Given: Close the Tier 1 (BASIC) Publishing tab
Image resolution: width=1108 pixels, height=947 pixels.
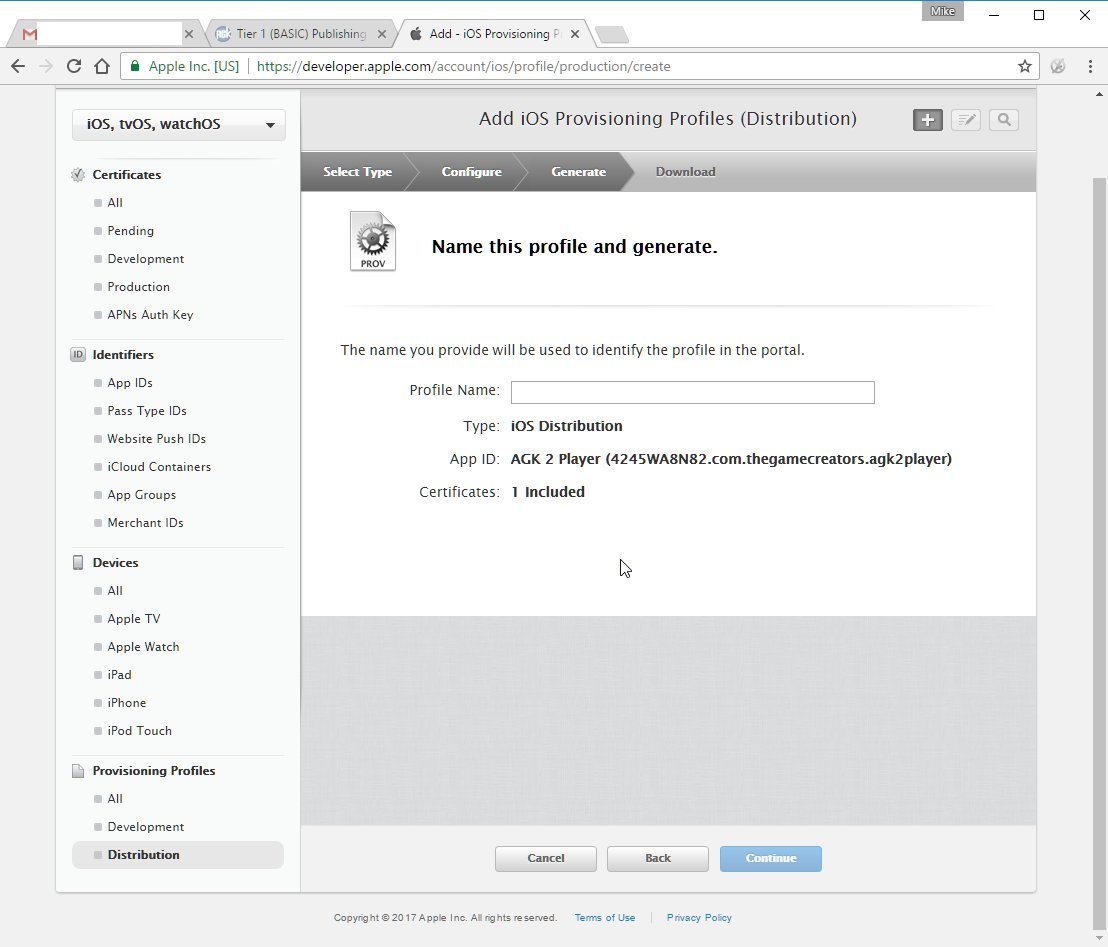Looking at the screenshot, I should 382,34.
